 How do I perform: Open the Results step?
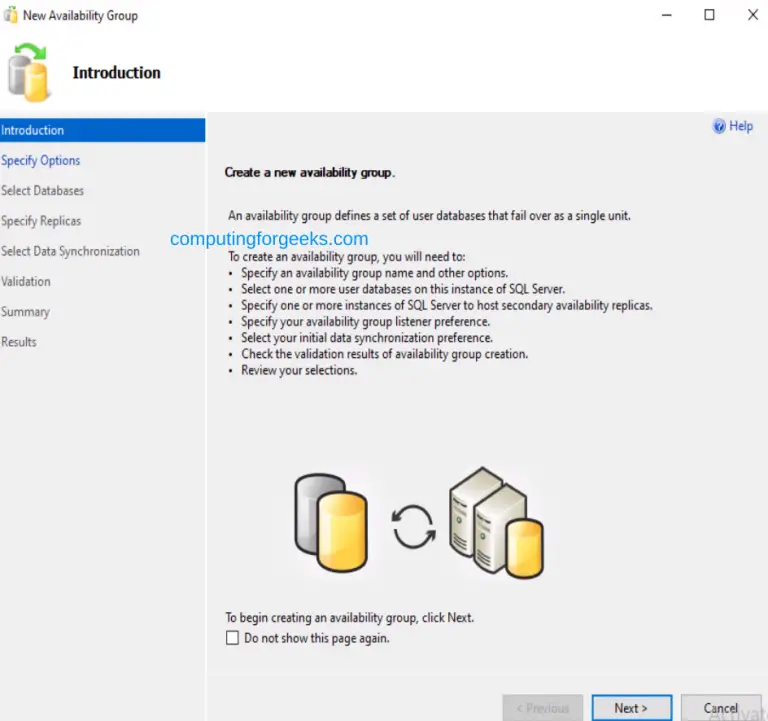[19, 342]
